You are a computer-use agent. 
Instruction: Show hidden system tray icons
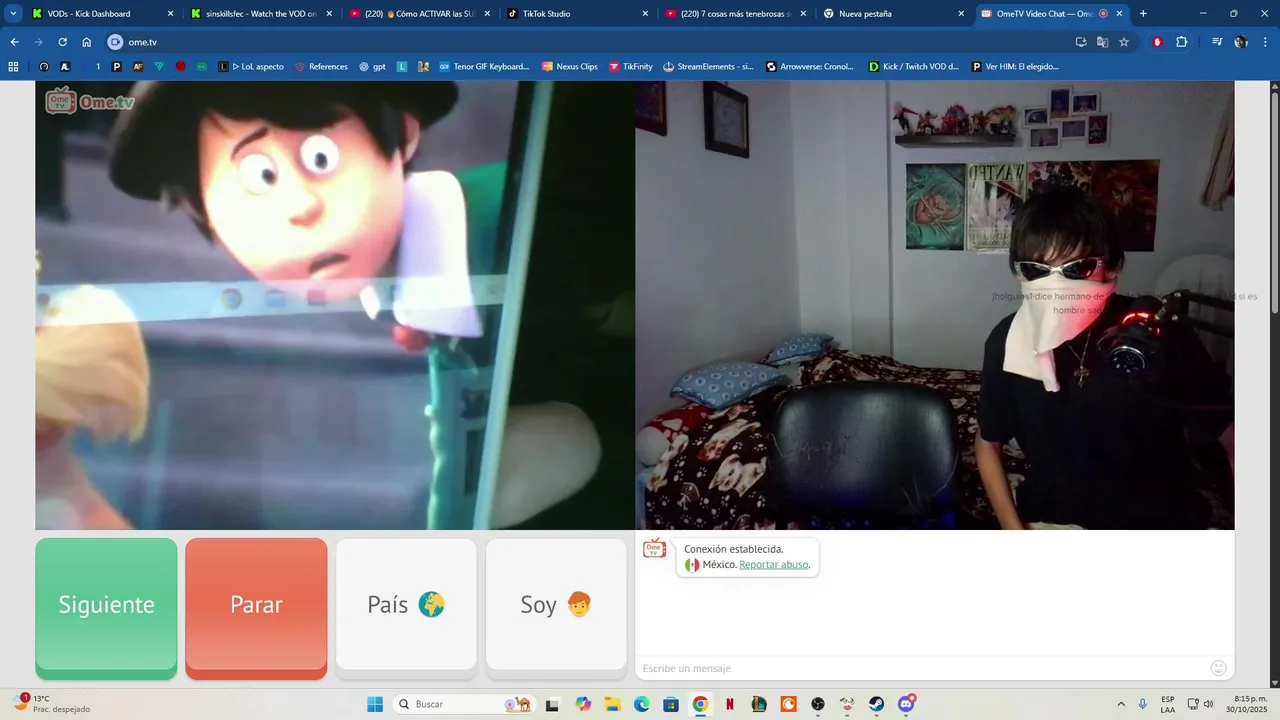click(x=1121, y=704)
